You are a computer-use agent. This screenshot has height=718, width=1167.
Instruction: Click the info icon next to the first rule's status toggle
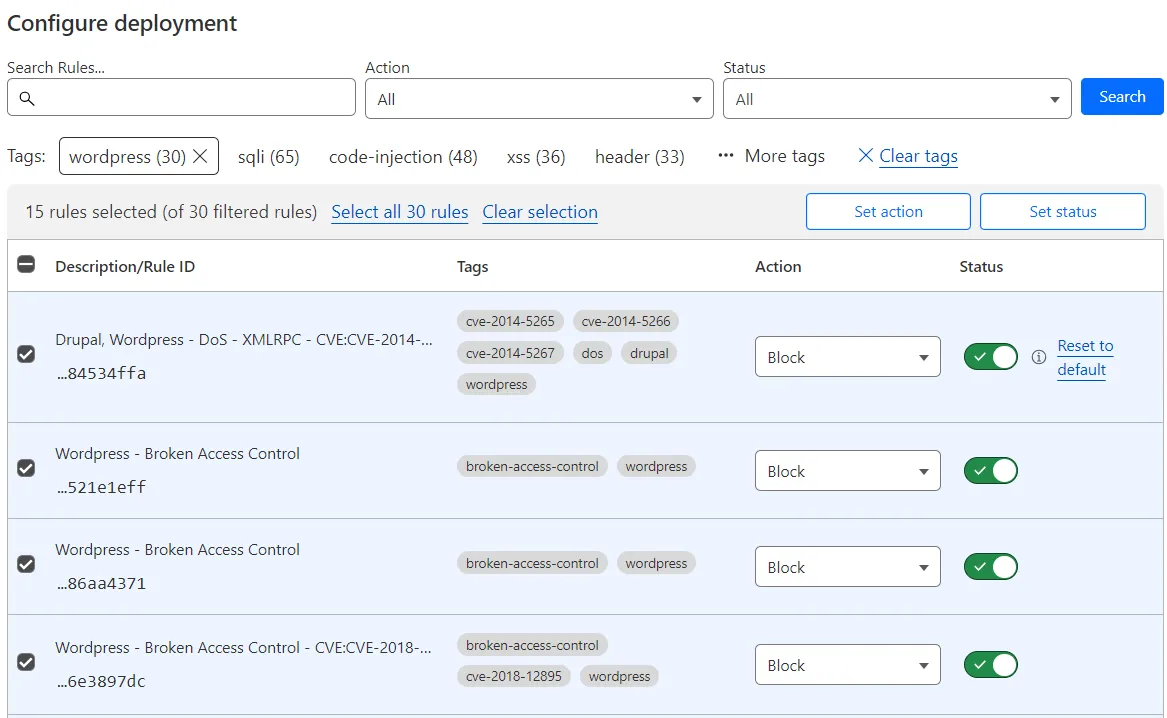click(1039, 357)
